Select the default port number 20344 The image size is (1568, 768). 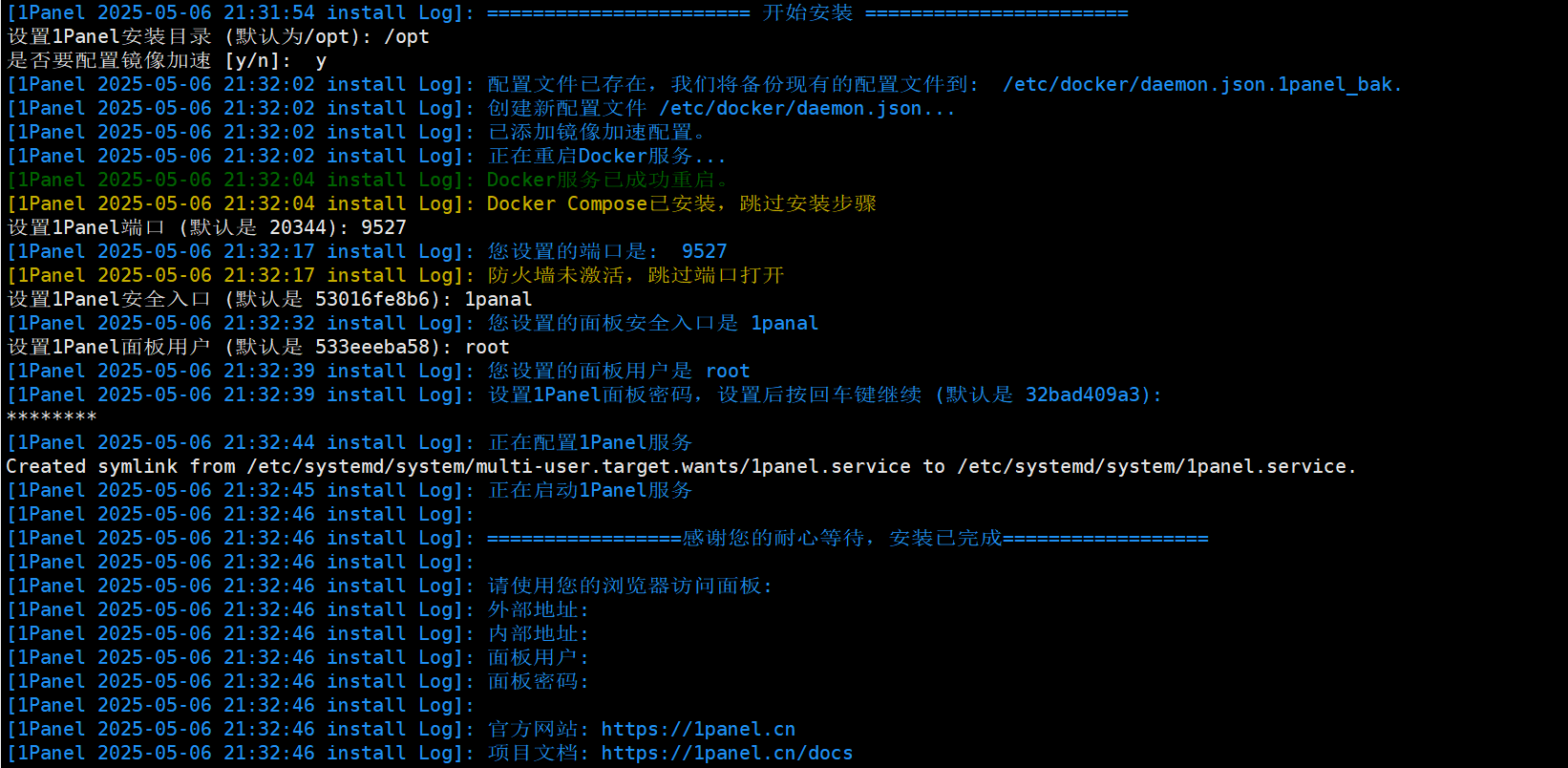pyautogui.click(x=298, y=227)
